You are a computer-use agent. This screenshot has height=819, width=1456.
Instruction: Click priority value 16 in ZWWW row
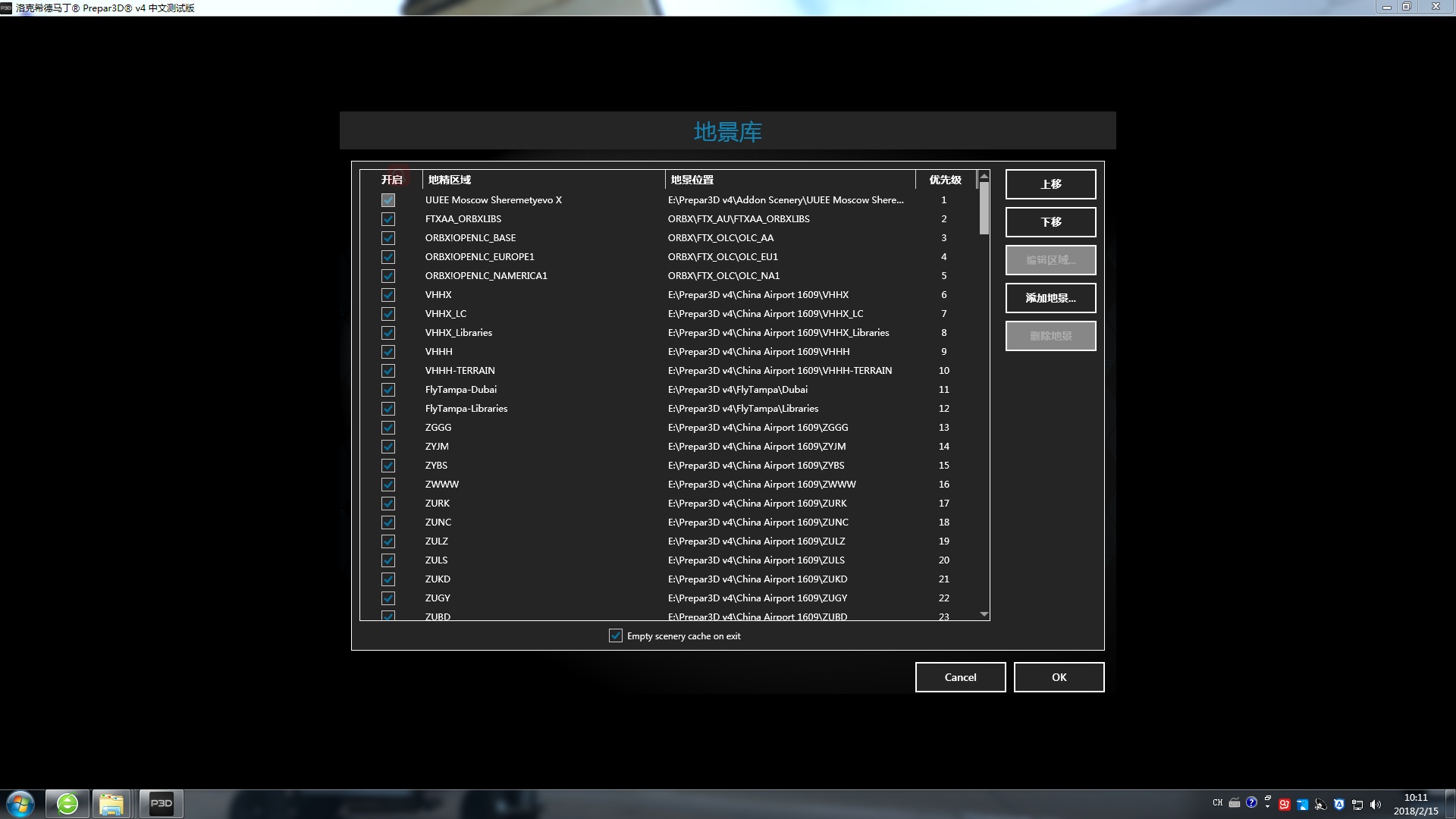coord(944,485)
